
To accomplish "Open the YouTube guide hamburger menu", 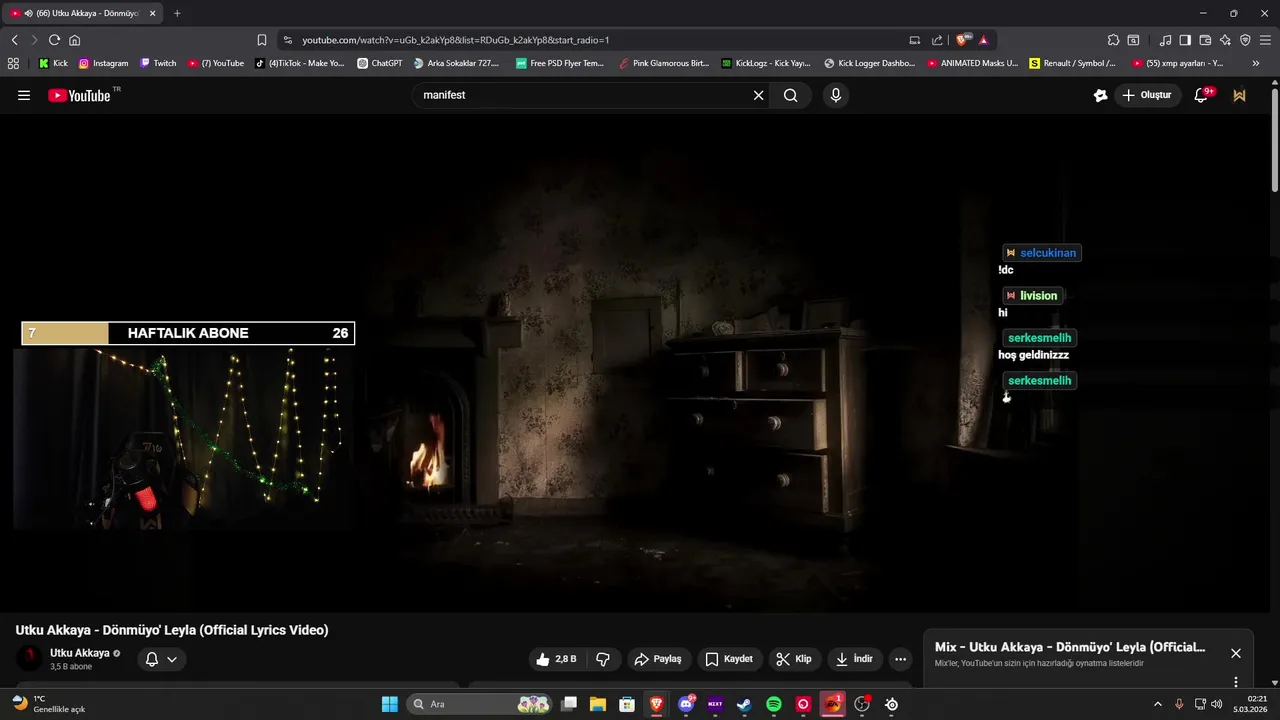I will click(24, 95).
